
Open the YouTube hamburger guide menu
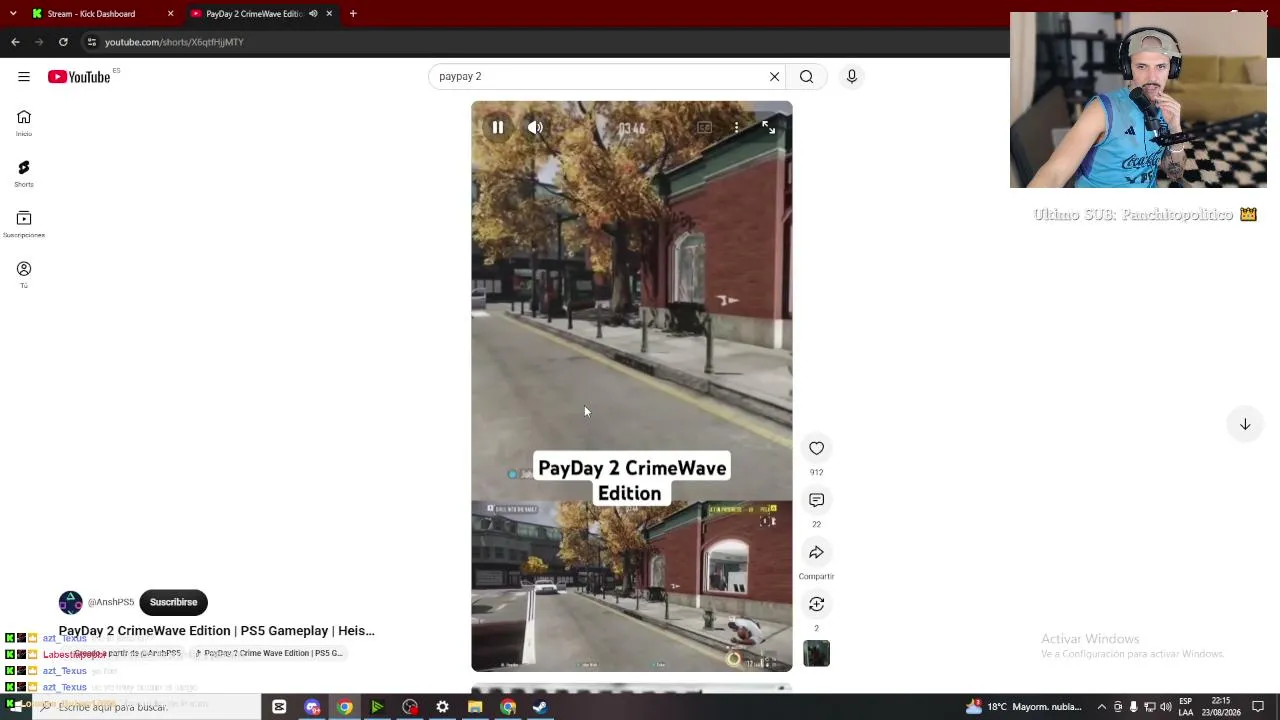(x=24, y=77)
